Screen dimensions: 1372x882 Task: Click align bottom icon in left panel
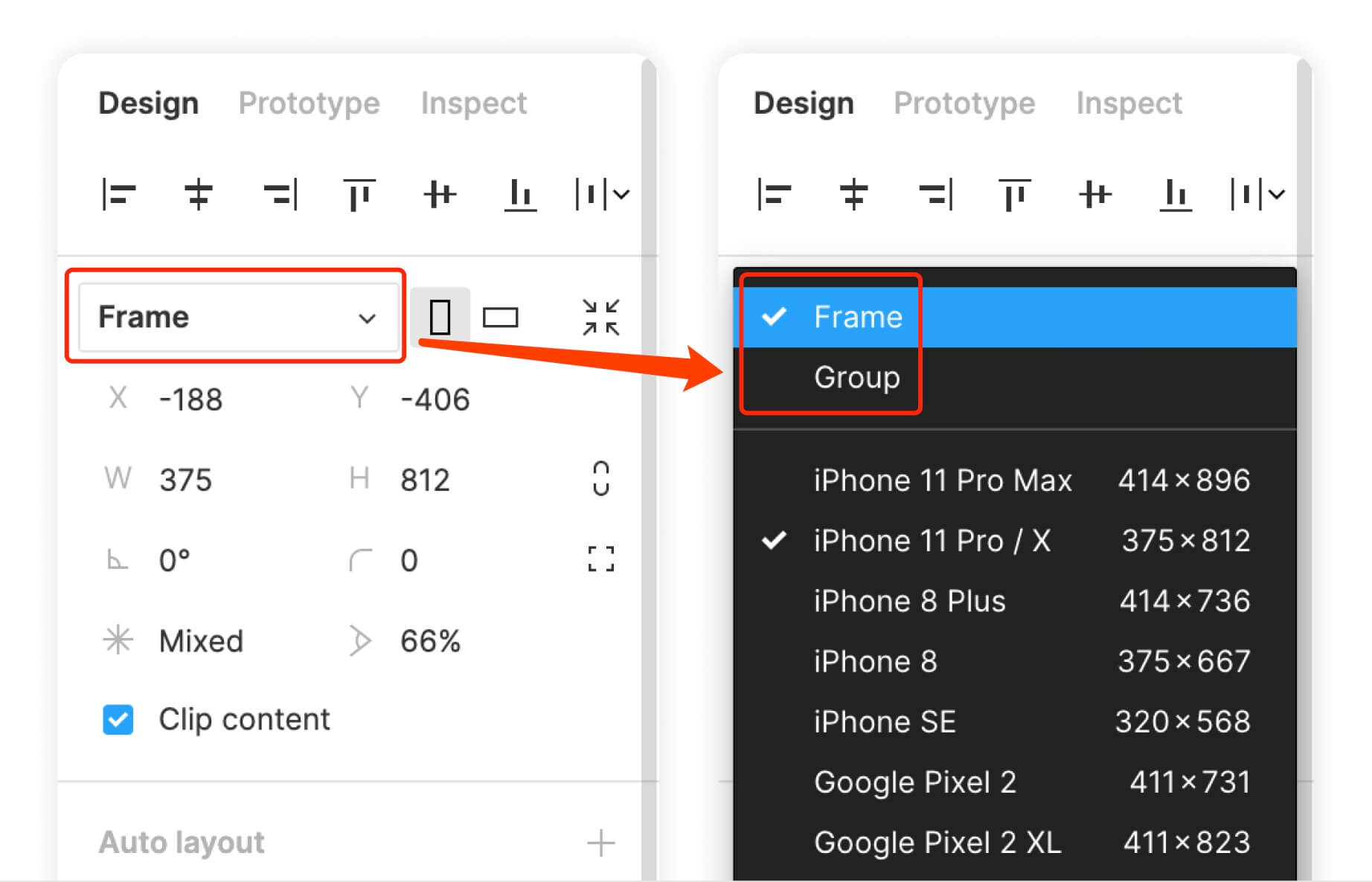[x=520, y=195]
